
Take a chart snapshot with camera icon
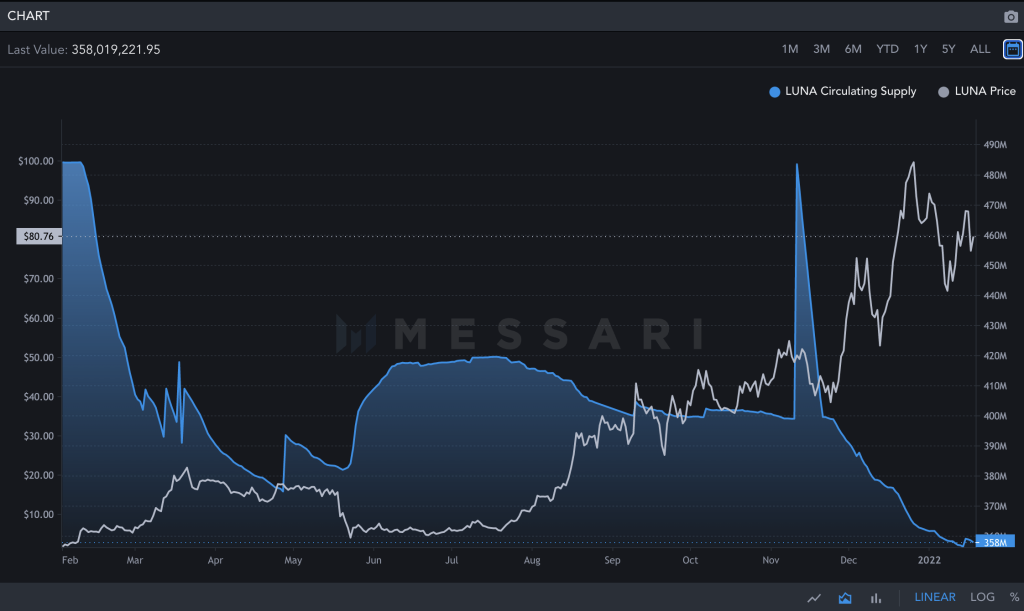click(1010, 16)
